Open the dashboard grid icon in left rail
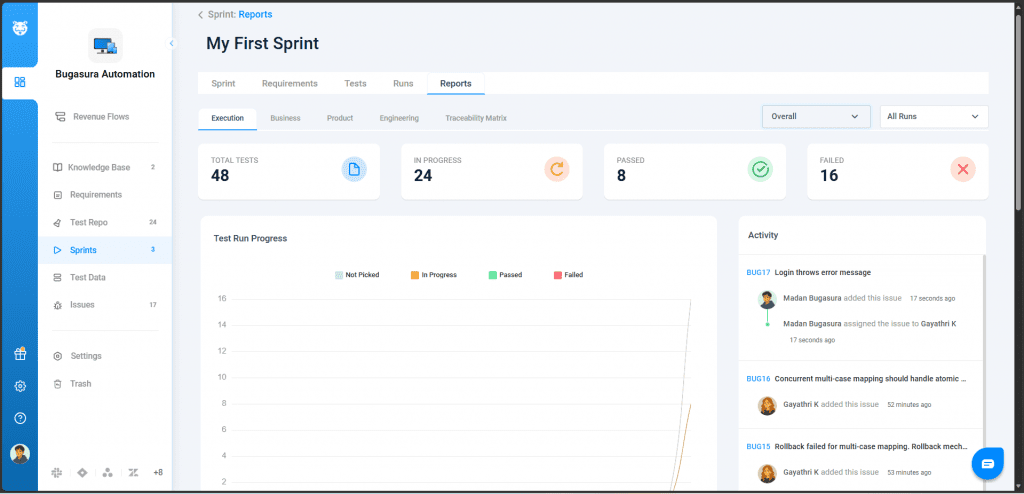Viewport: 1024px width, 494px height. pyautogui.click(x=20, y=82)
